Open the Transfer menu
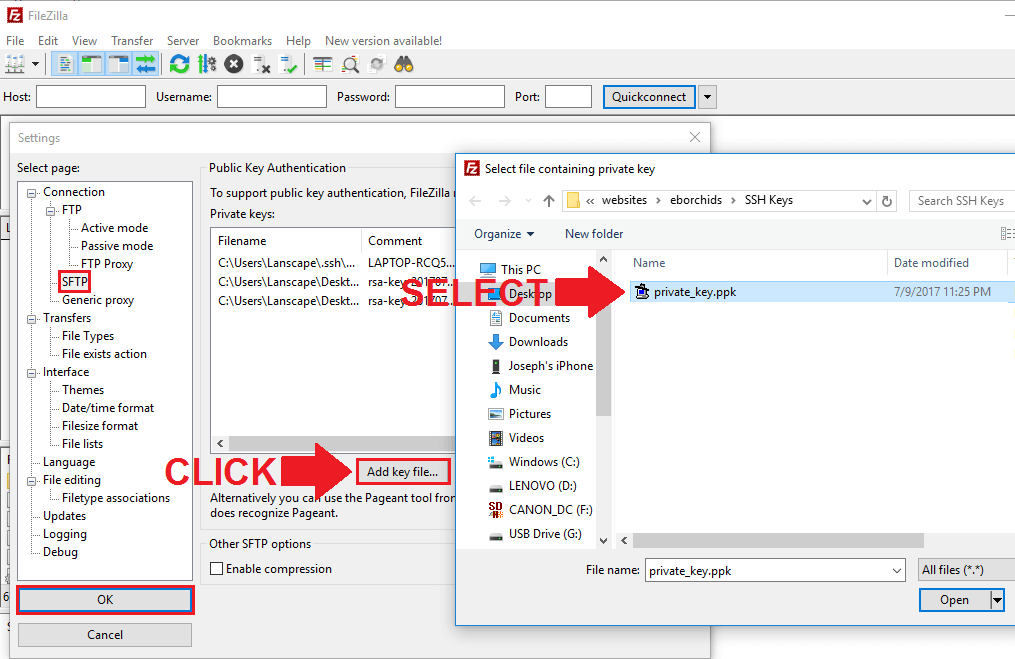Screen dimensions: 1015x659 coord(132,41)
